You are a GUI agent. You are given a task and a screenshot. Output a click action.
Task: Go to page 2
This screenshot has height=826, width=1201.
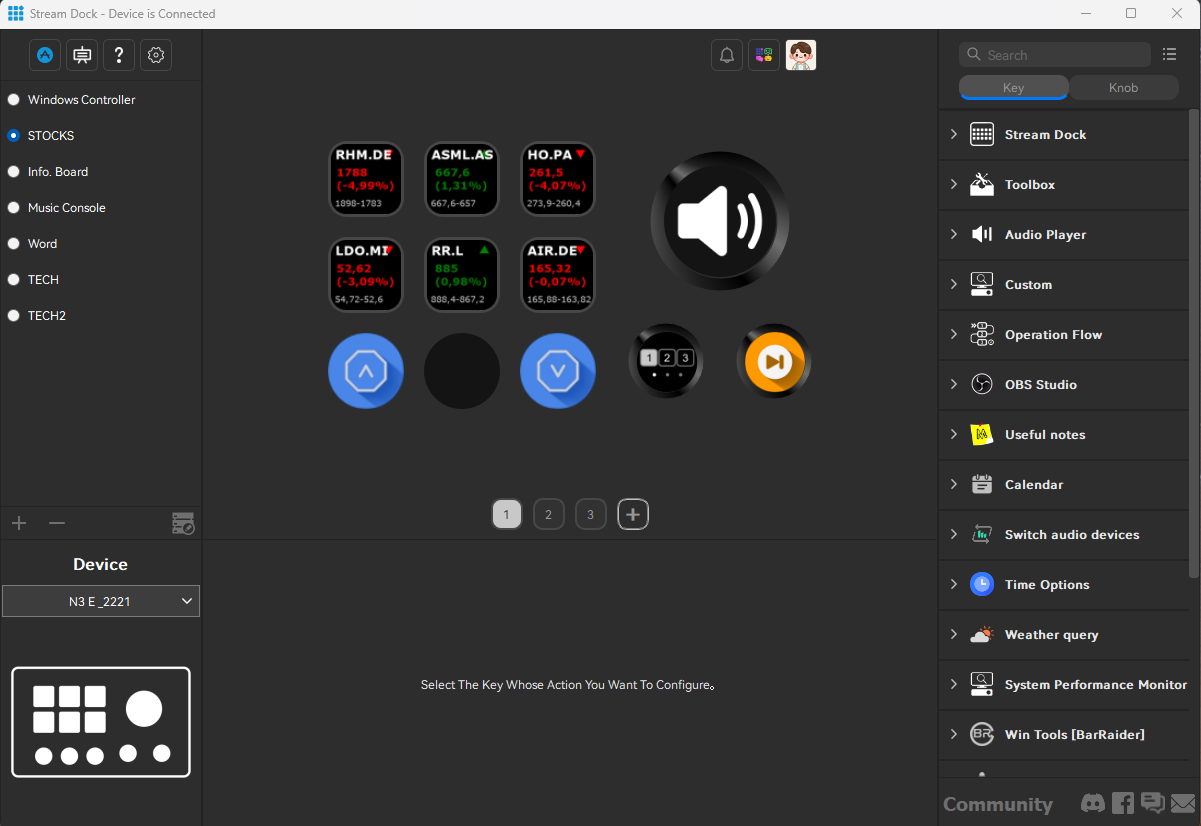pyautogui.click(x=548, y=515)
